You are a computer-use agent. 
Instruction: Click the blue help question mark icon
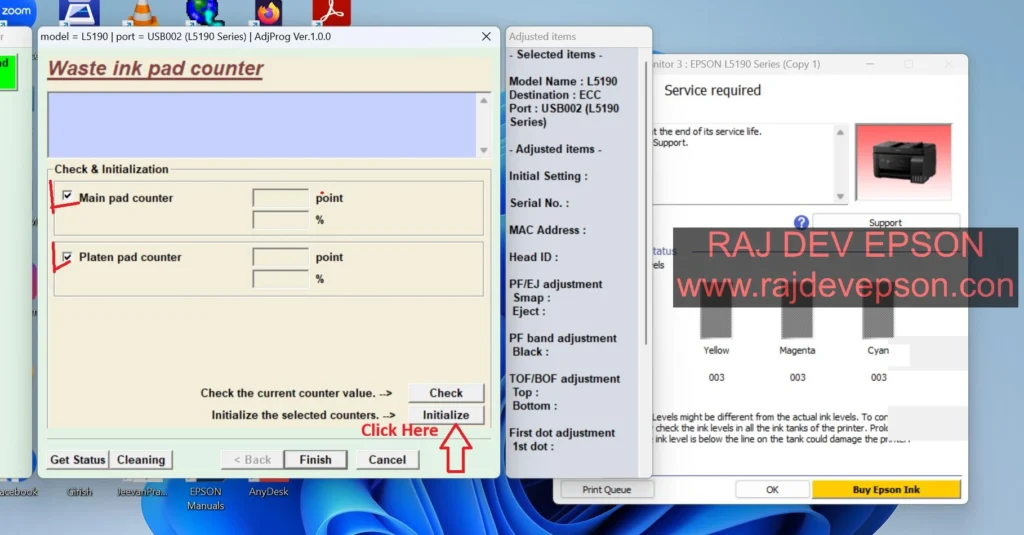800,223
